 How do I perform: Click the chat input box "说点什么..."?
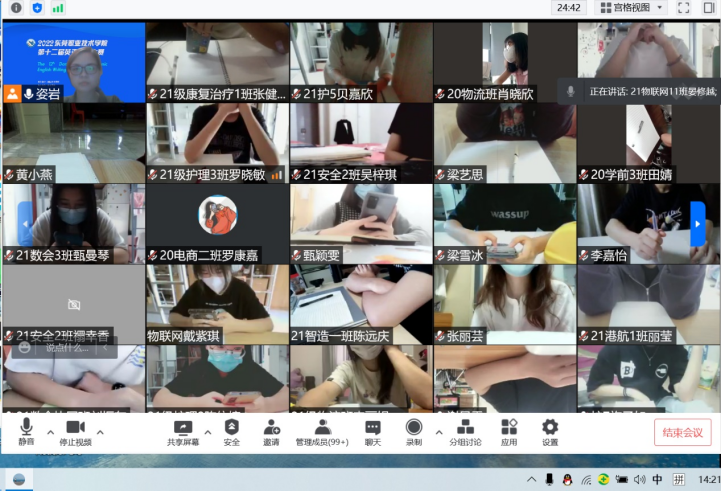pos(68,348)
